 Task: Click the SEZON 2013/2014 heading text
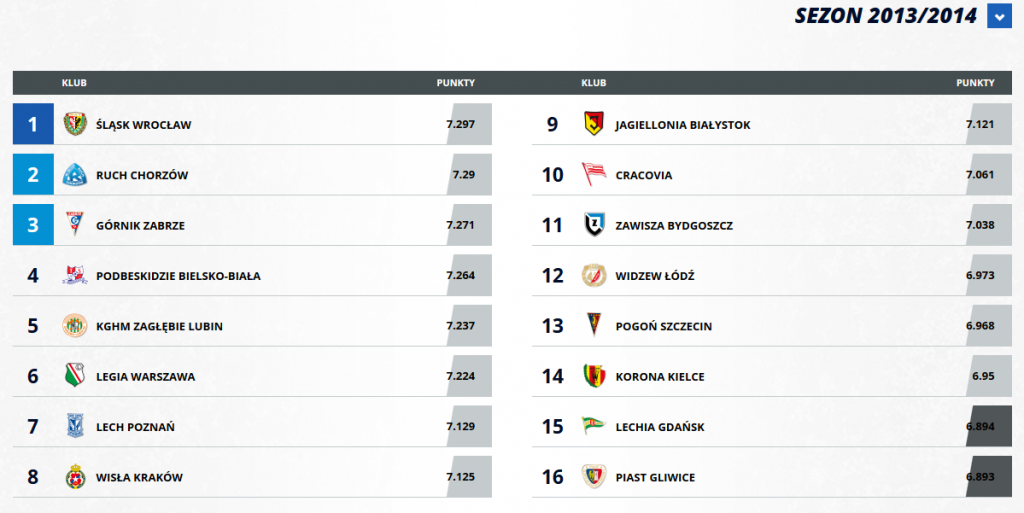[886, 16]
